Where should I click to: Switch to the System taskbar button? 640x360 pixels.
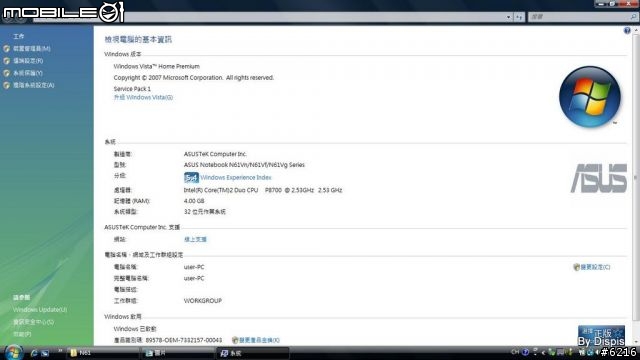click(253, 353)
